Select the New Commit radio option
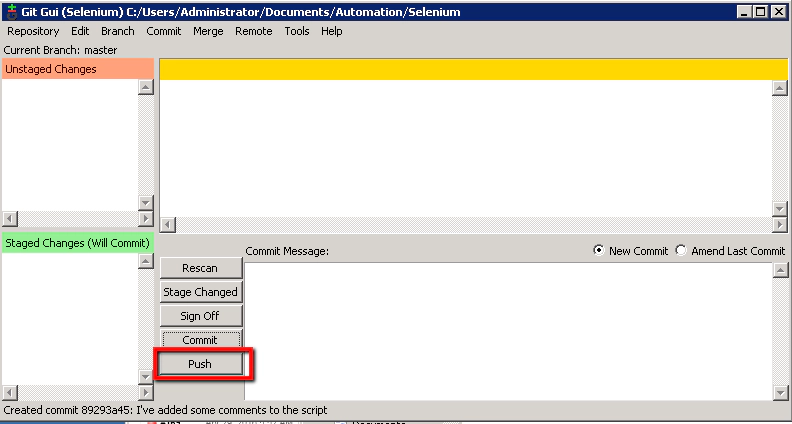 630,251
